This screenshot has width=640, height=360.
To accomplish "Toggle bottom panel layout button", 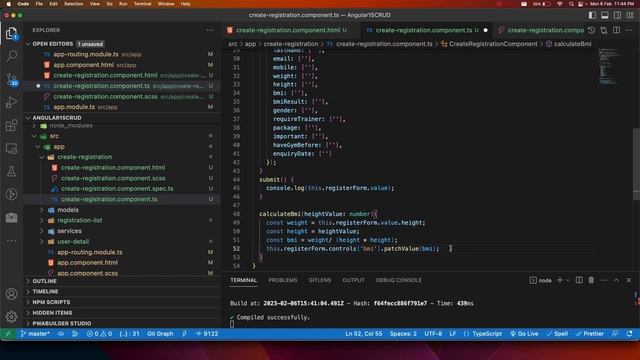I will 605,15.
